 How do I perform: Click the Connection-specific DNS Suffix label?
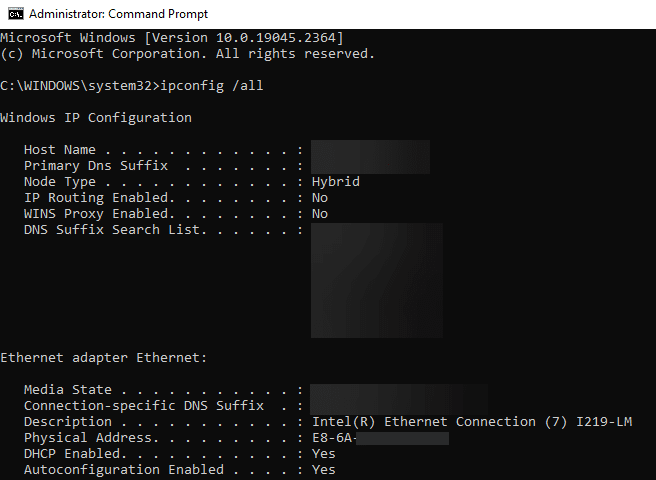coord(144,406)
